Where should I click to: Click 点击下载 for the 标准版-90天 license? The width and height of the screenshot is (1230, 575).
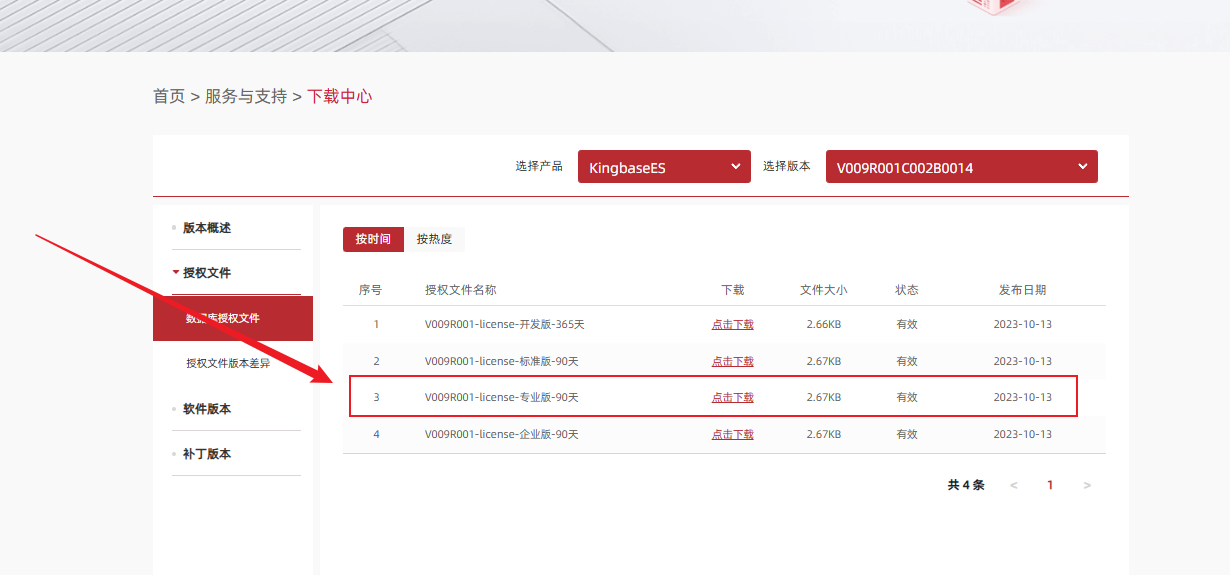click(733, 361)
